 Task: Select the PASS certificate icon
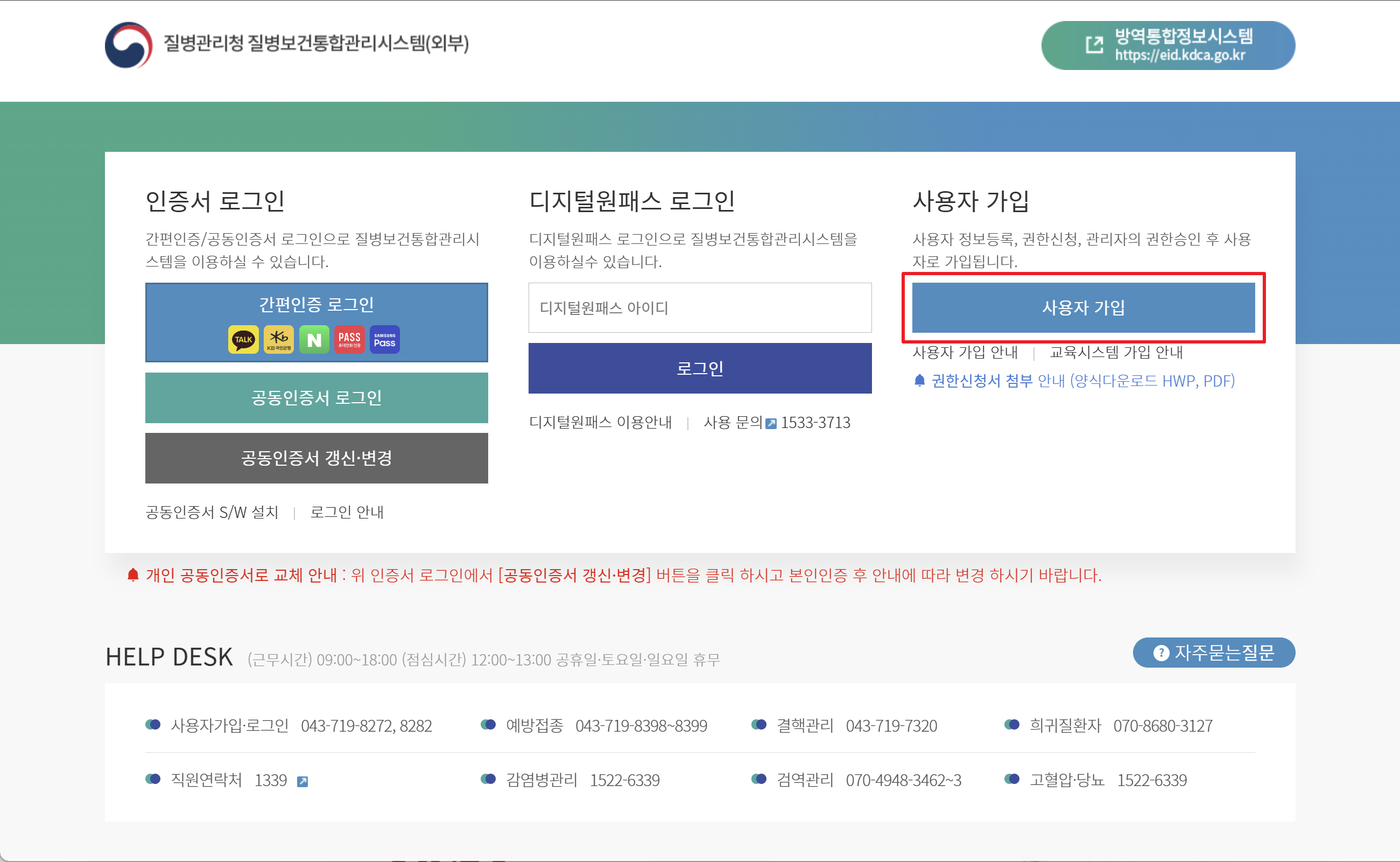349,340
